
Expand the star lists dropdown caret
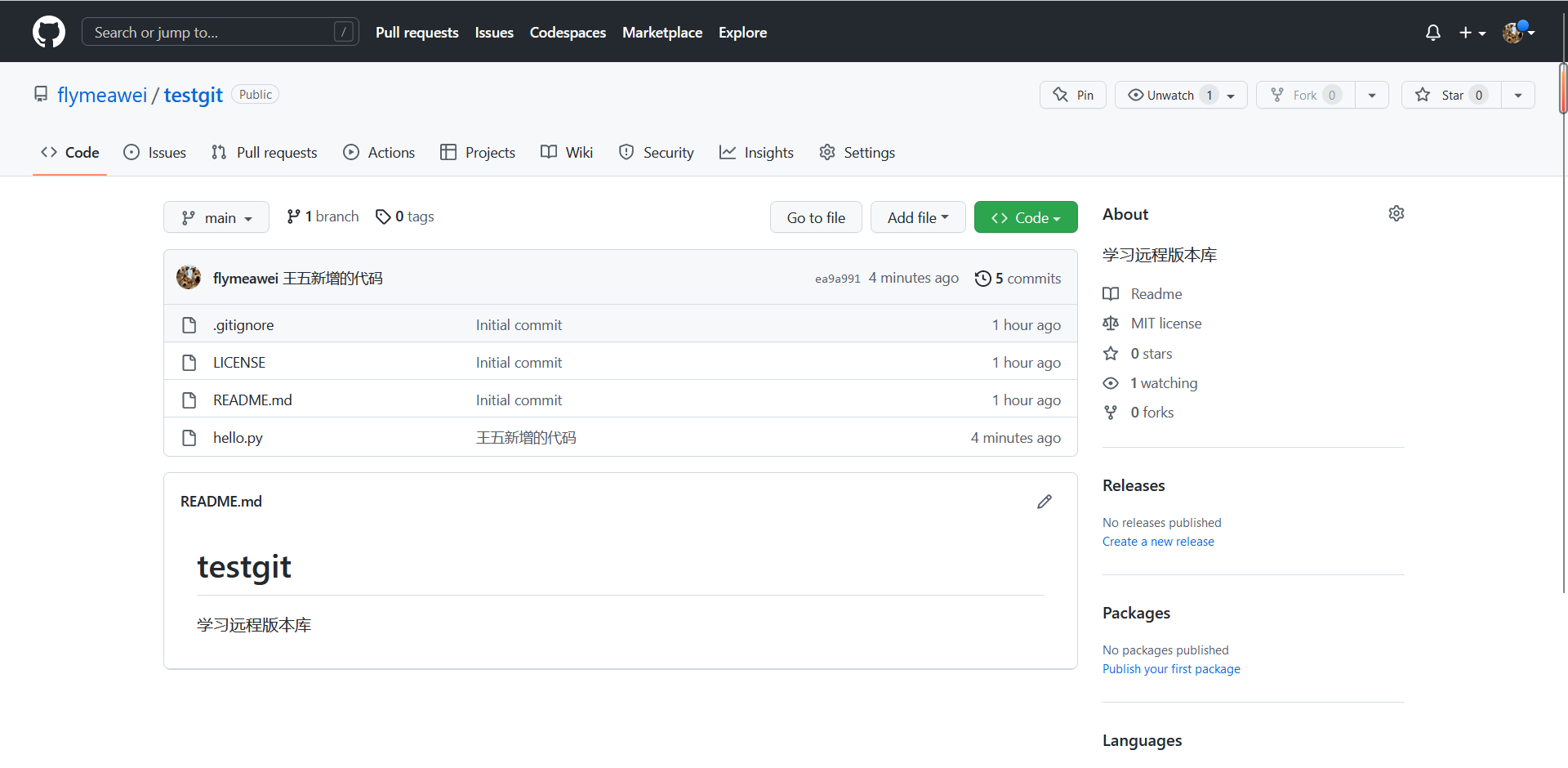tap(1518, 95)
